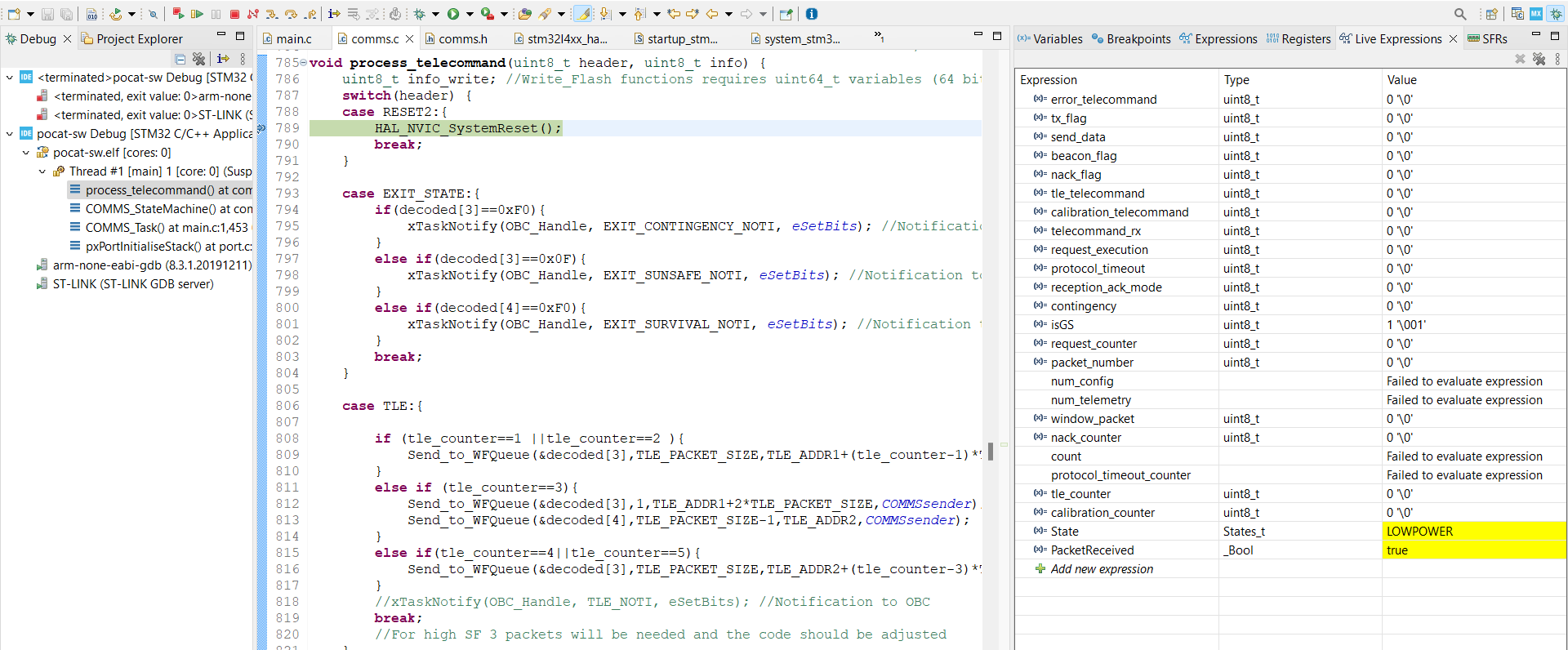Click the Previous Annotation icon
Viewport: 1568px width, 650px height.
[639, 14]
